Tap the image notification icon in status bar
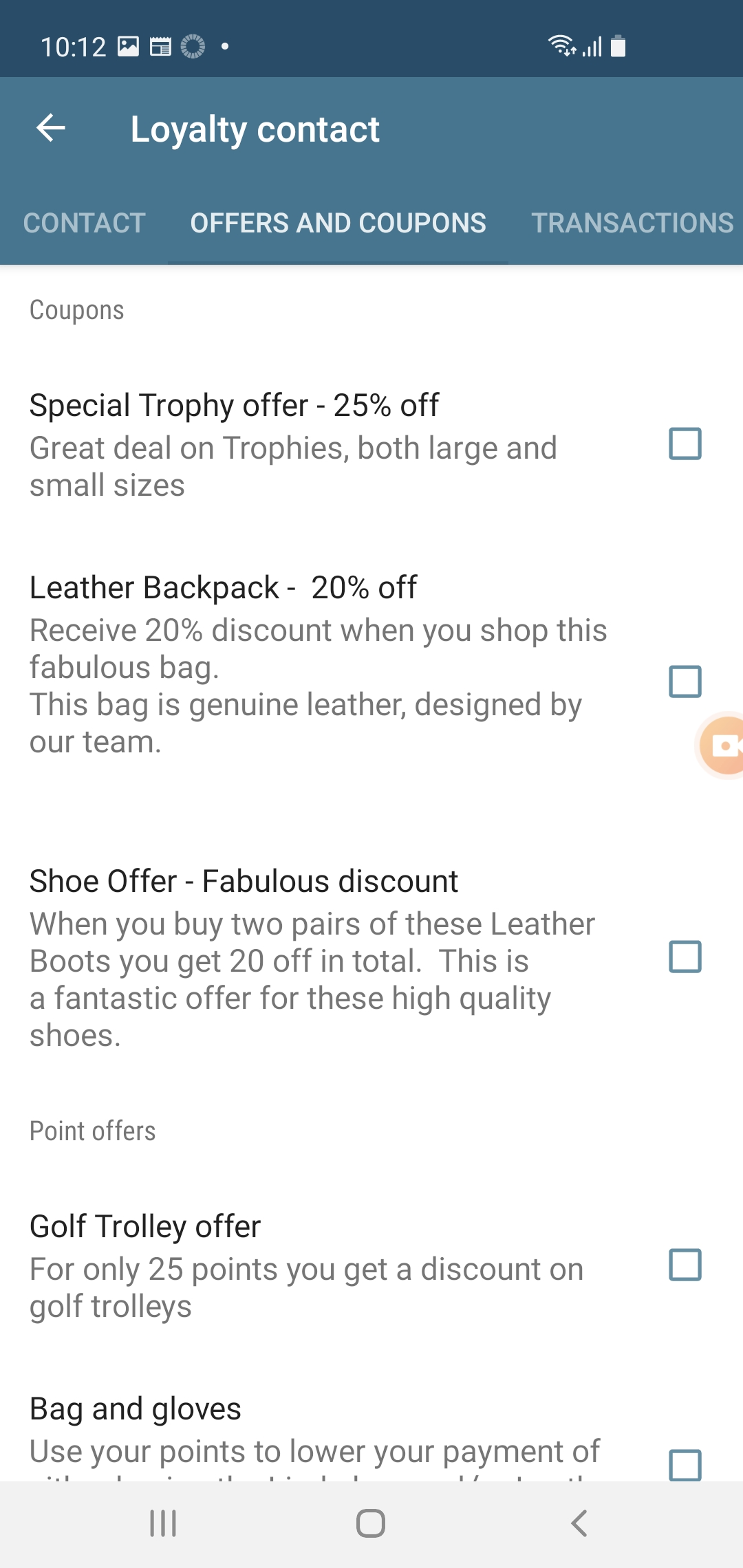743x1568 pixels. [128, 46]
